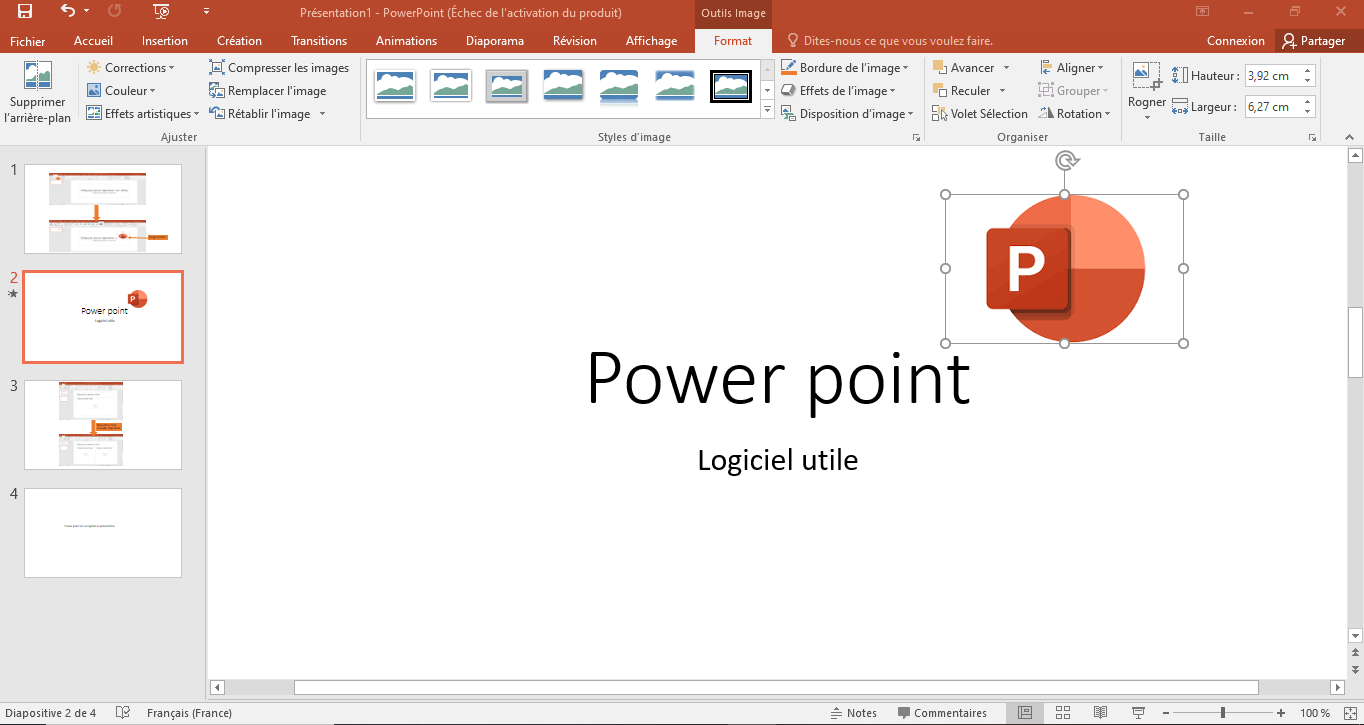Viewport: 1364px width, 725px height.
Task: Click the Partager button
Action: [x=1314, y=41]
